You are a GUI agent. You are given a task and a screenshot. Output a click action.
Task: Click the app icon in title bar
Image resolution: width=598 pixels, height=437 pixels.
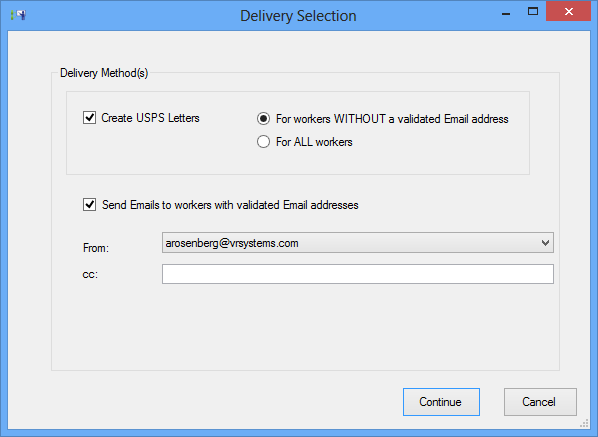point(18,15)
